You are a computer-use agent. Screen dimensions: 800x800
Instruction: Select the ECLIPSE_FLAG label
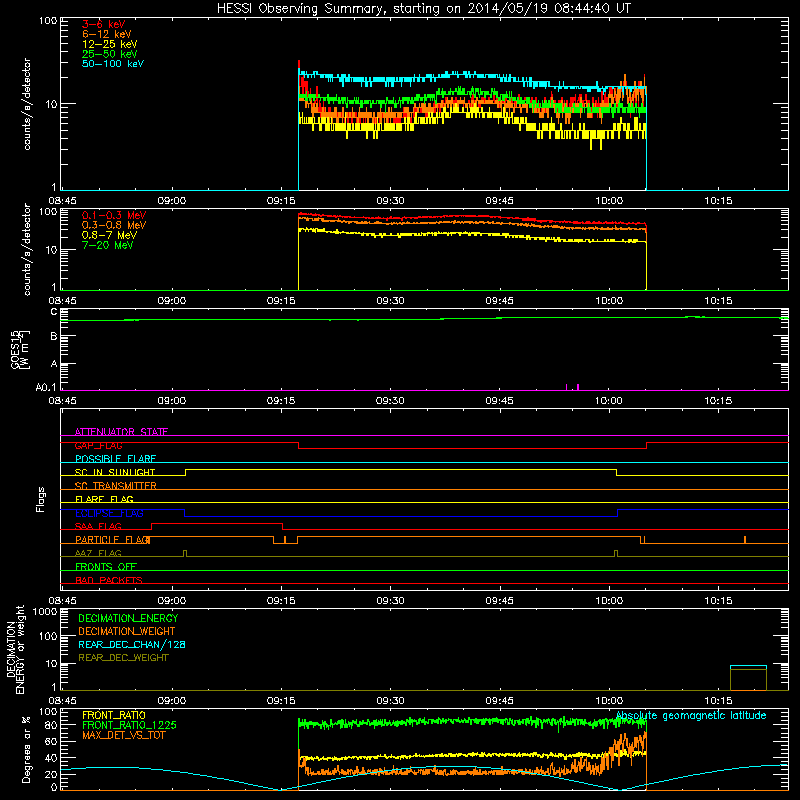(x=109, y=513)
